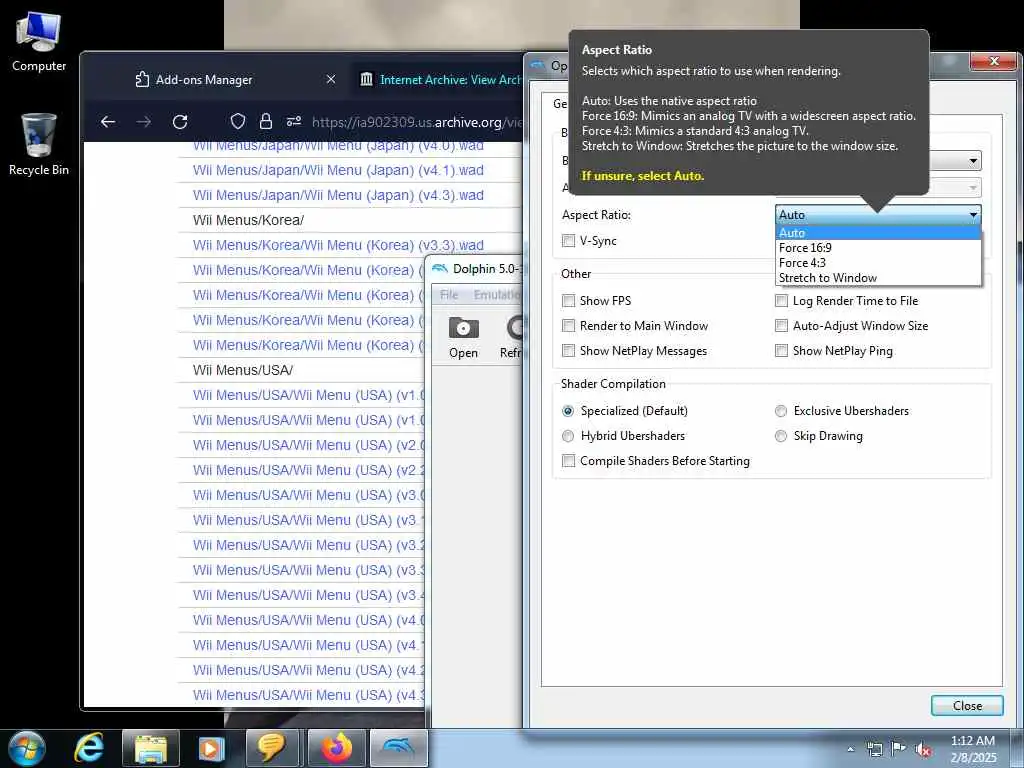This screenshot has width=1024, height=768.
Task: Switch to Dolphin emulator on taskbar
Action: coord(399,748)
